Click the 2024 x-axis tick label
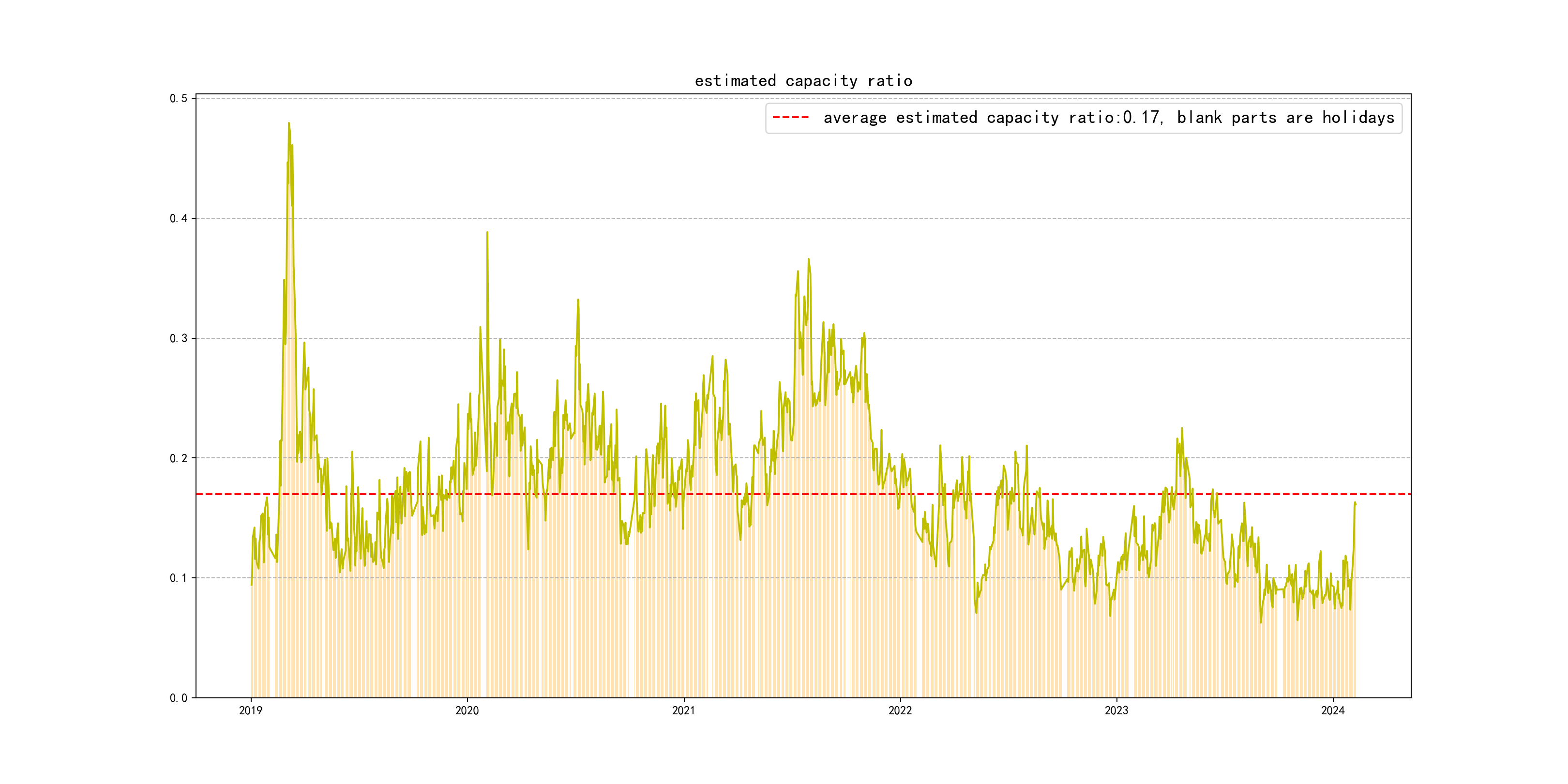 pos(1332,710)
